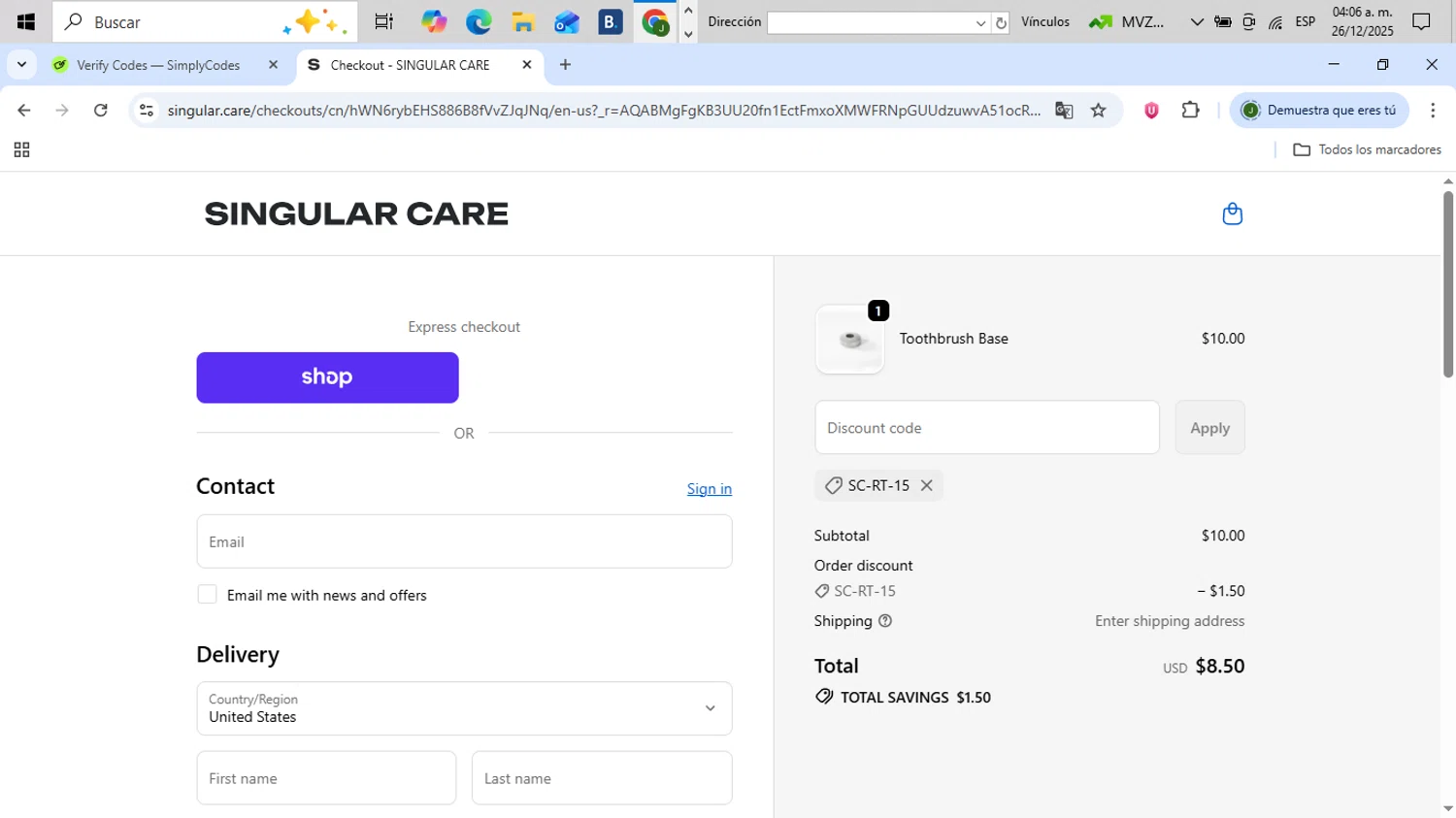View site information icon in address bar
1456x818 pixels.
147,111
